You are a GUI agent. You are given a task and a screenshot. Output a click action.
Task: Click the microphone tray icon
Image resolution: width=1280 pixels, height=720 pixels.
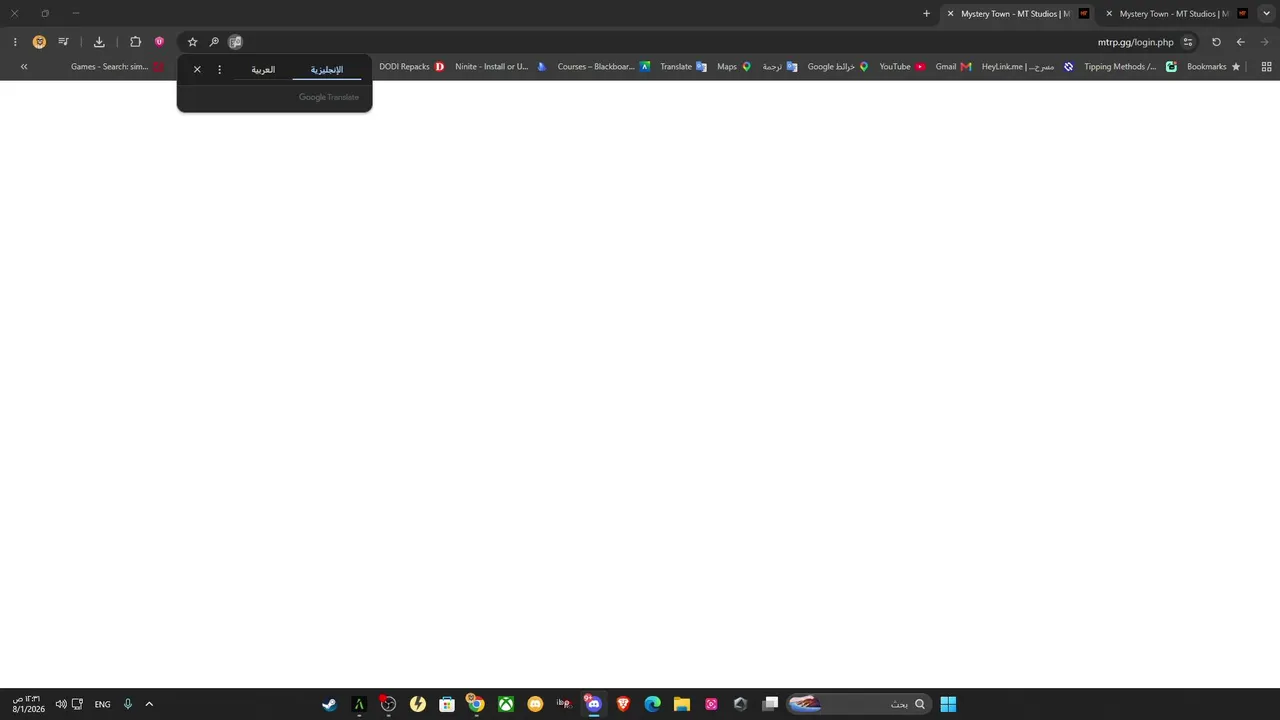128,704
